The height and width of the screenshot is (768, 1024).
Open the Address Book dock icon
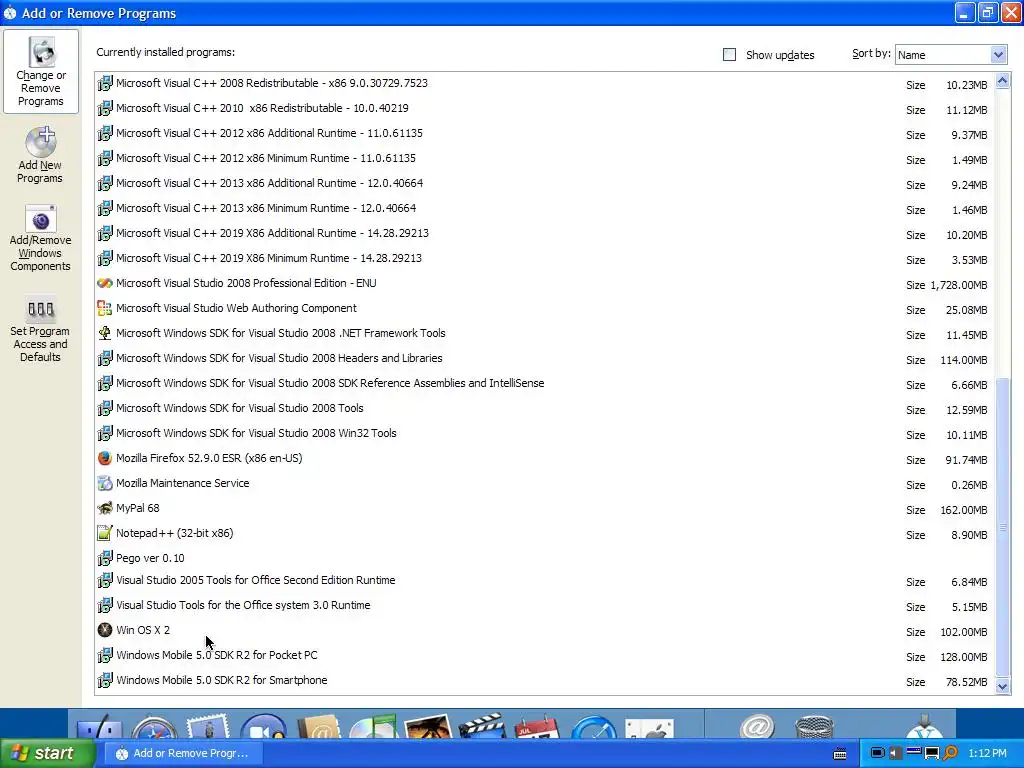point(319,726)
